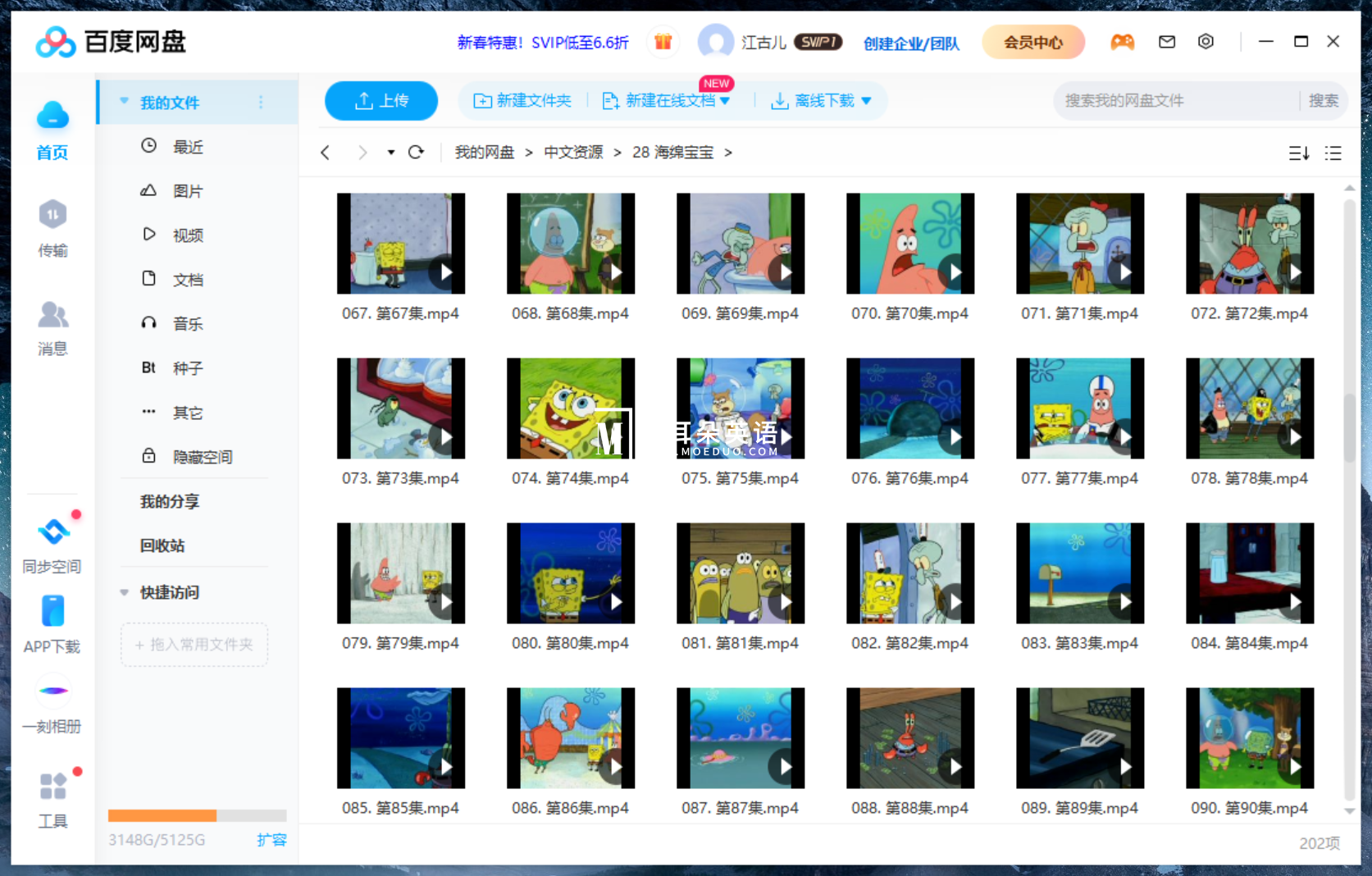This screenshot has width=1372, height=876.
Task: Toggle the sort order control
Action: [1298, 153]
